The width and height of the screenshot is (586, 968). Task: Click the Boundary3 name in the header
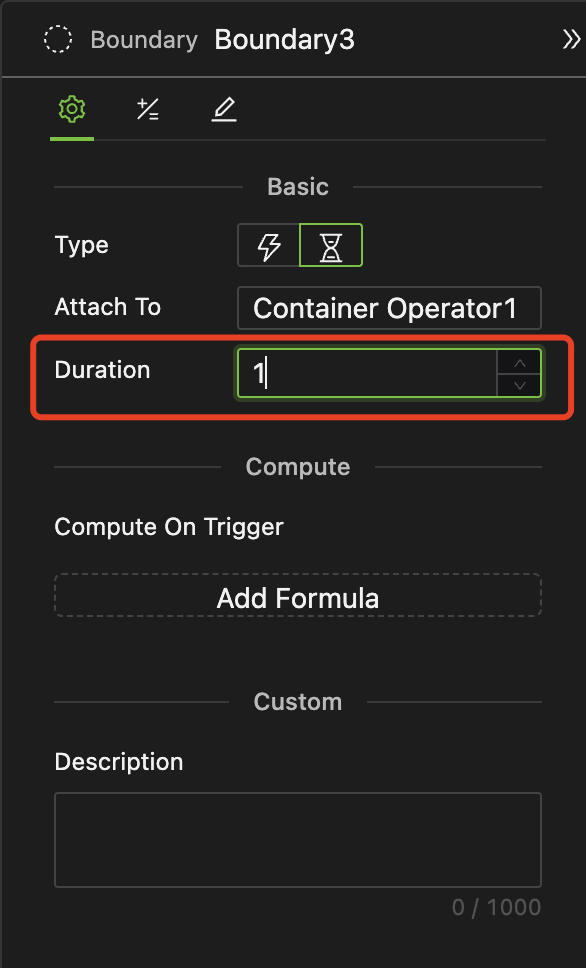[x=285, y=40]
